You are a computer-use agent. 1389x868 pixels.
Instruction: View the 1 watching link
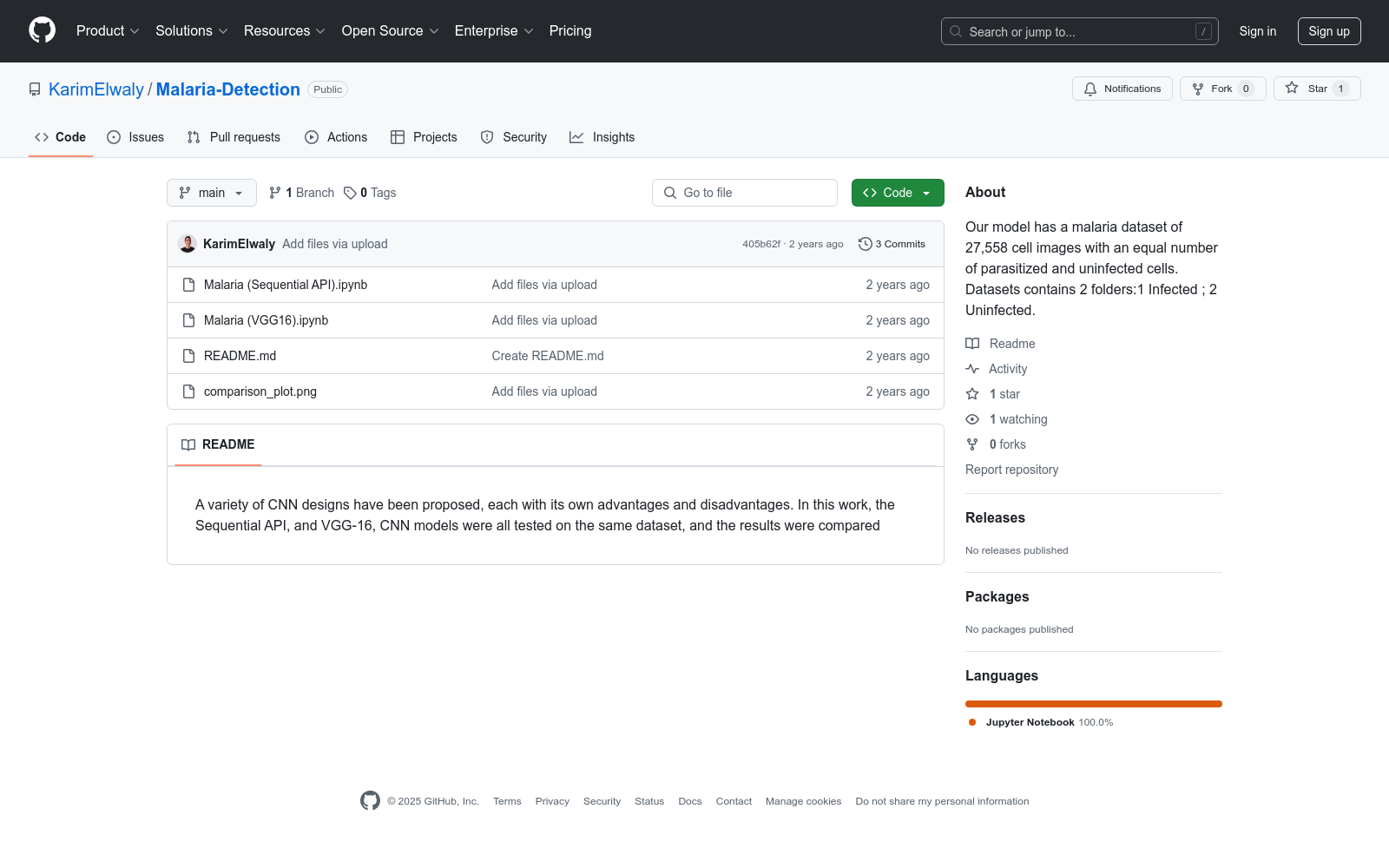tap(1006, 419)
